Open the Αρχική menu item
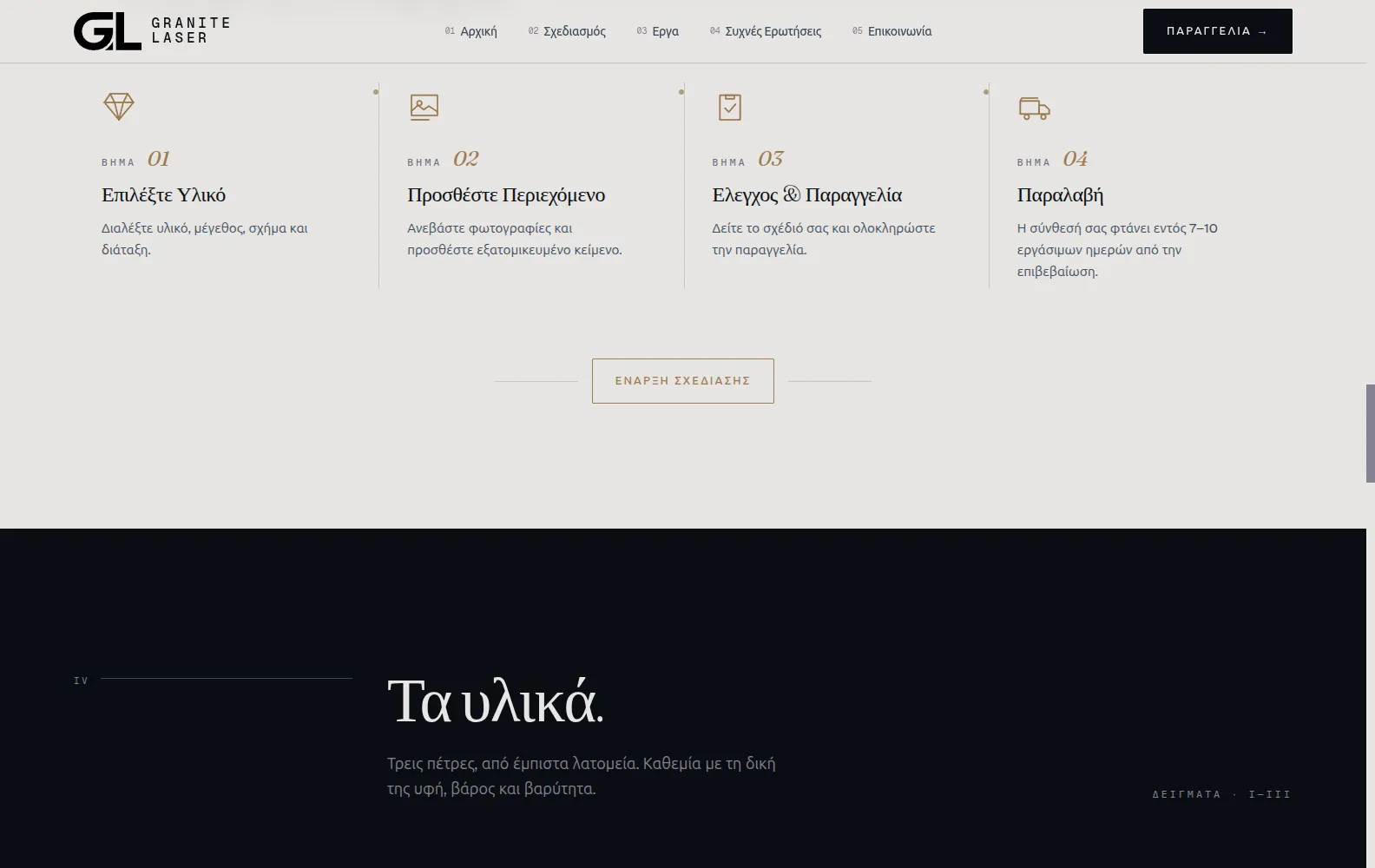Screen dimensions: 1375x868 pyautogui.click(x=470, y=31)
